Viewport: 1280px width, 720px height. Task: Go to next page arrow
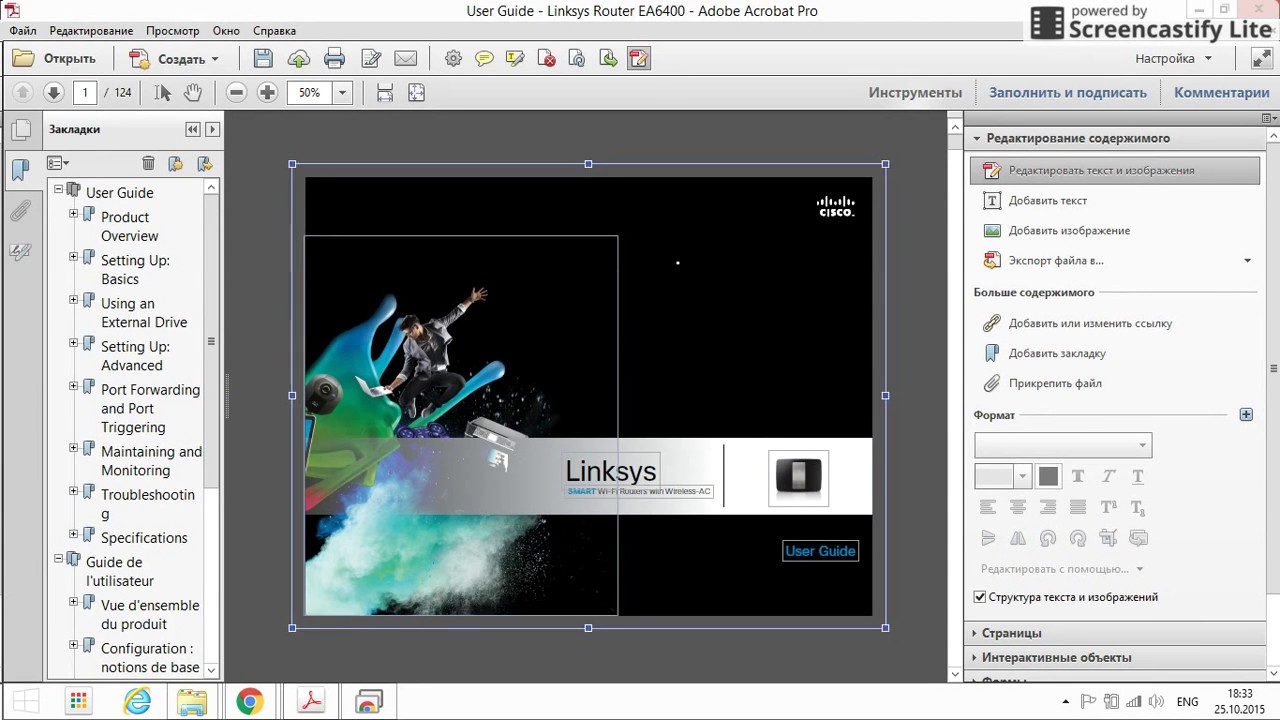coord(54,92)
